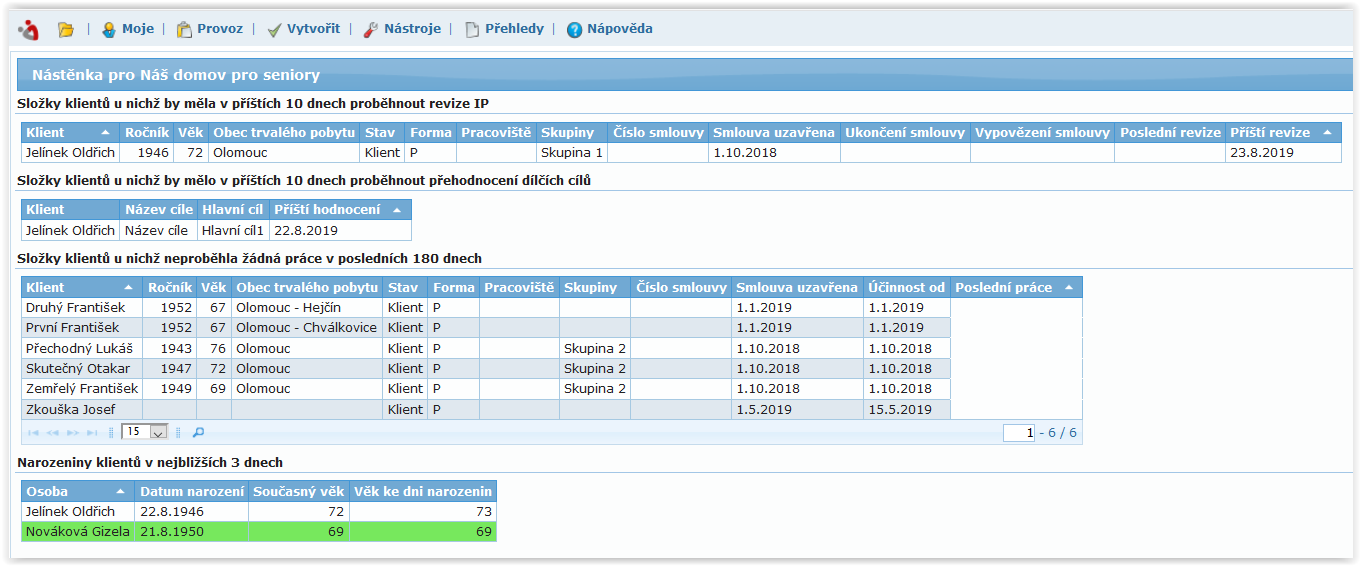1361x566 pixels.
Task: Sort revize IP table by Příští revize
Action: click(1283, 132)
